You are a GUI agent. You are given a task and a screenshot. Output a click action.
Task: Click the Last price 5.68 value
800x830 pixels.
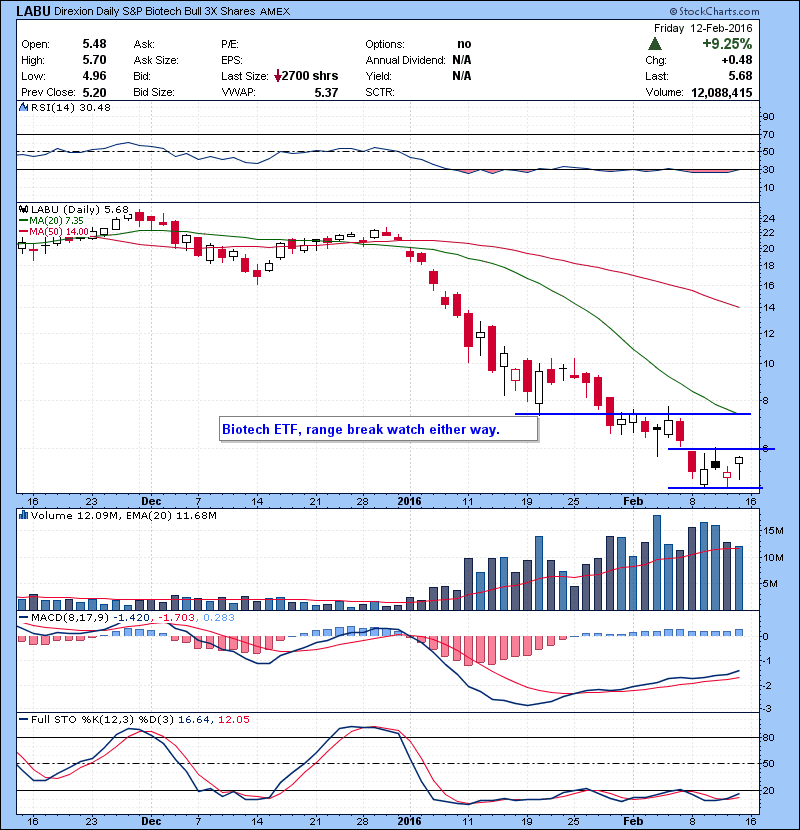[740, 76]
